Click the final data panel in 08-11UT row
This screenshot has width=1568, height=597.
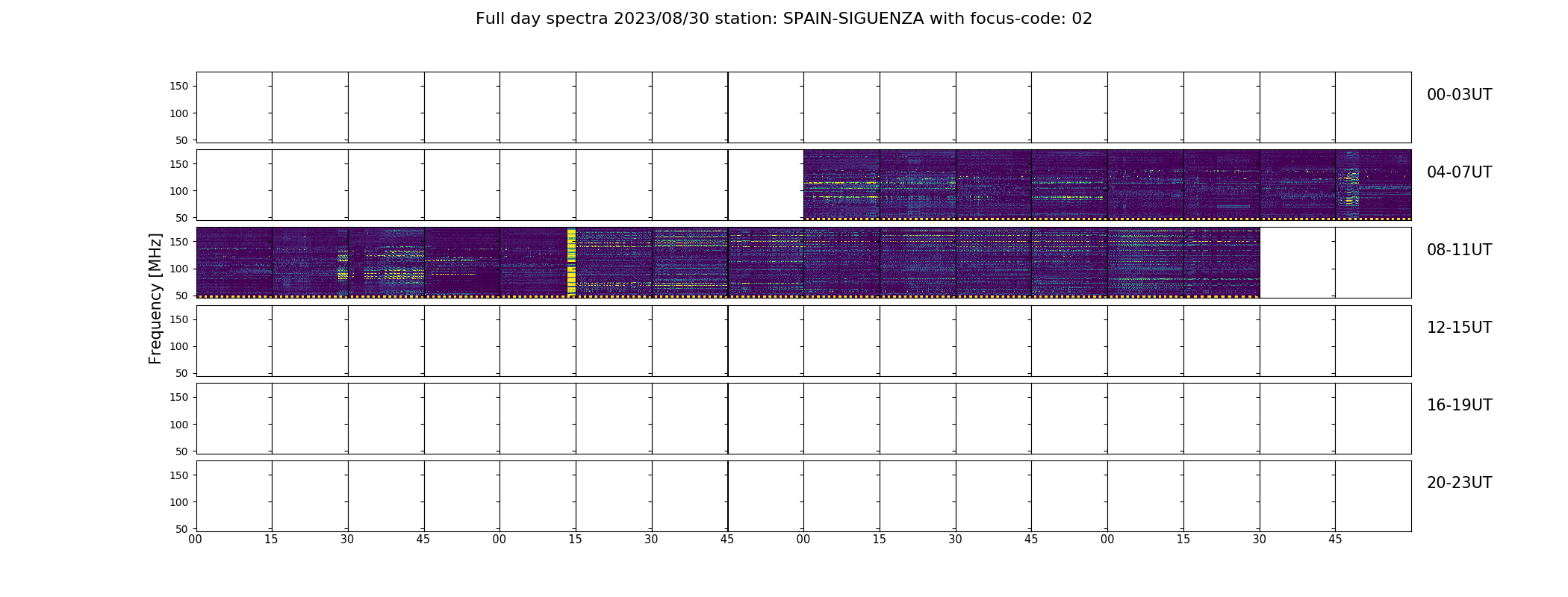[x=1222, y=263]
